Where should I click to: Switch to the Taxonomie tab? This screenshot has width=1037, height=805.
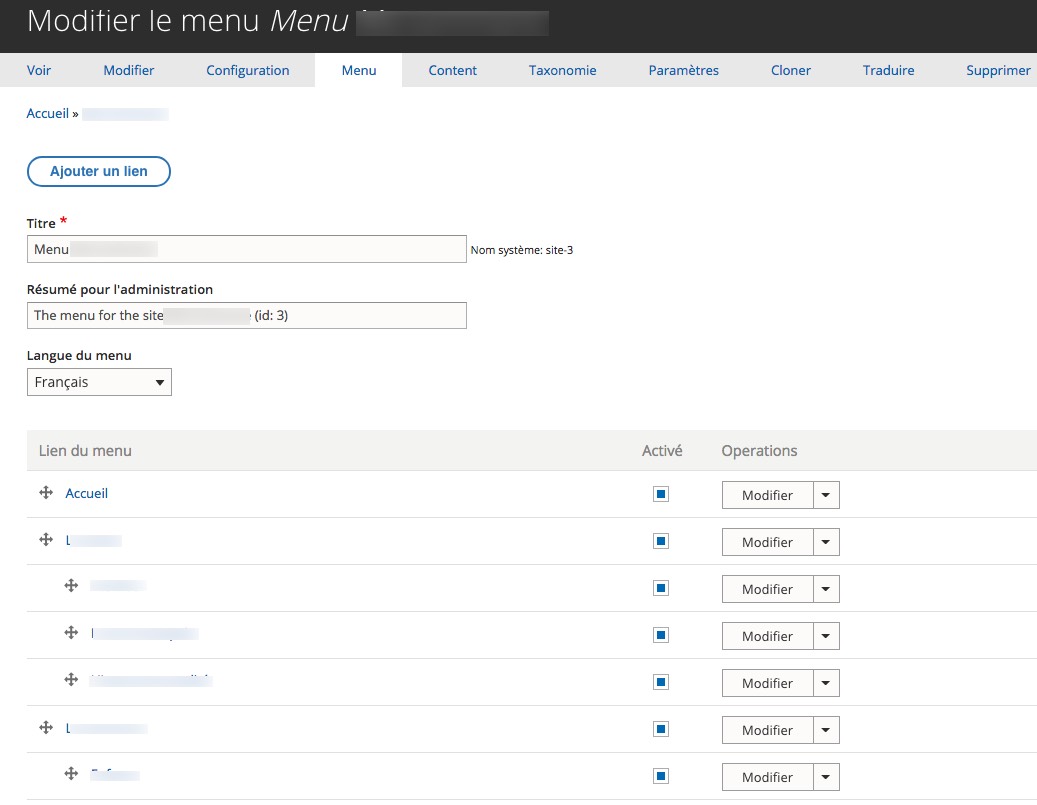tap(563, 70)
